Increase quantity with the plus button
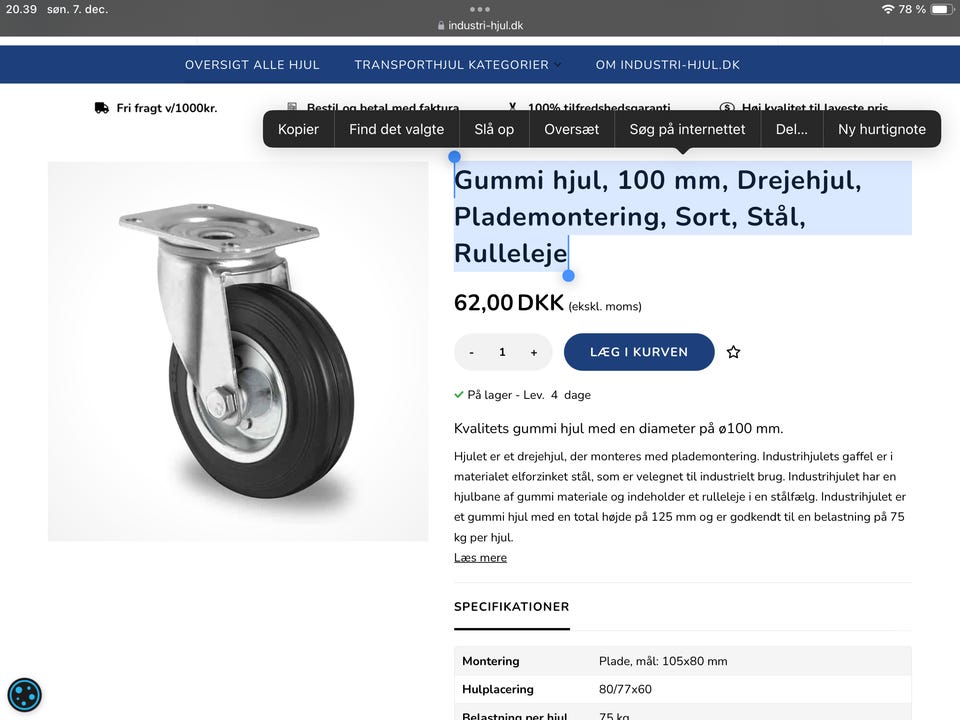Image resolution: width=960 pixels, height=720 pixels. (534, 352)
